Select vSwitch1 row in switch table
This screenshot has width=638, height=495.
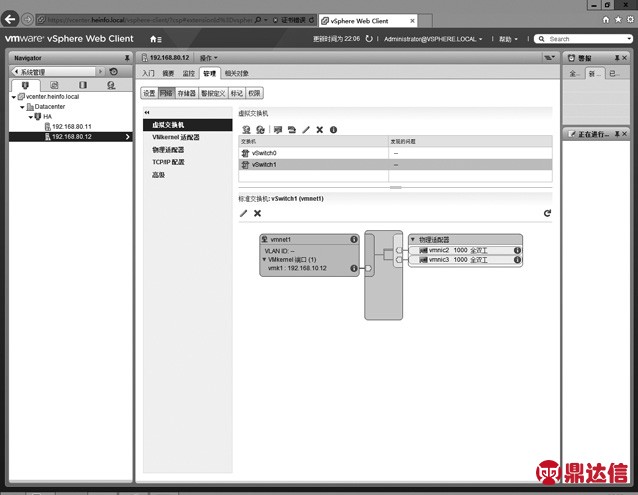pyautogui.click(x=395, y=164)
